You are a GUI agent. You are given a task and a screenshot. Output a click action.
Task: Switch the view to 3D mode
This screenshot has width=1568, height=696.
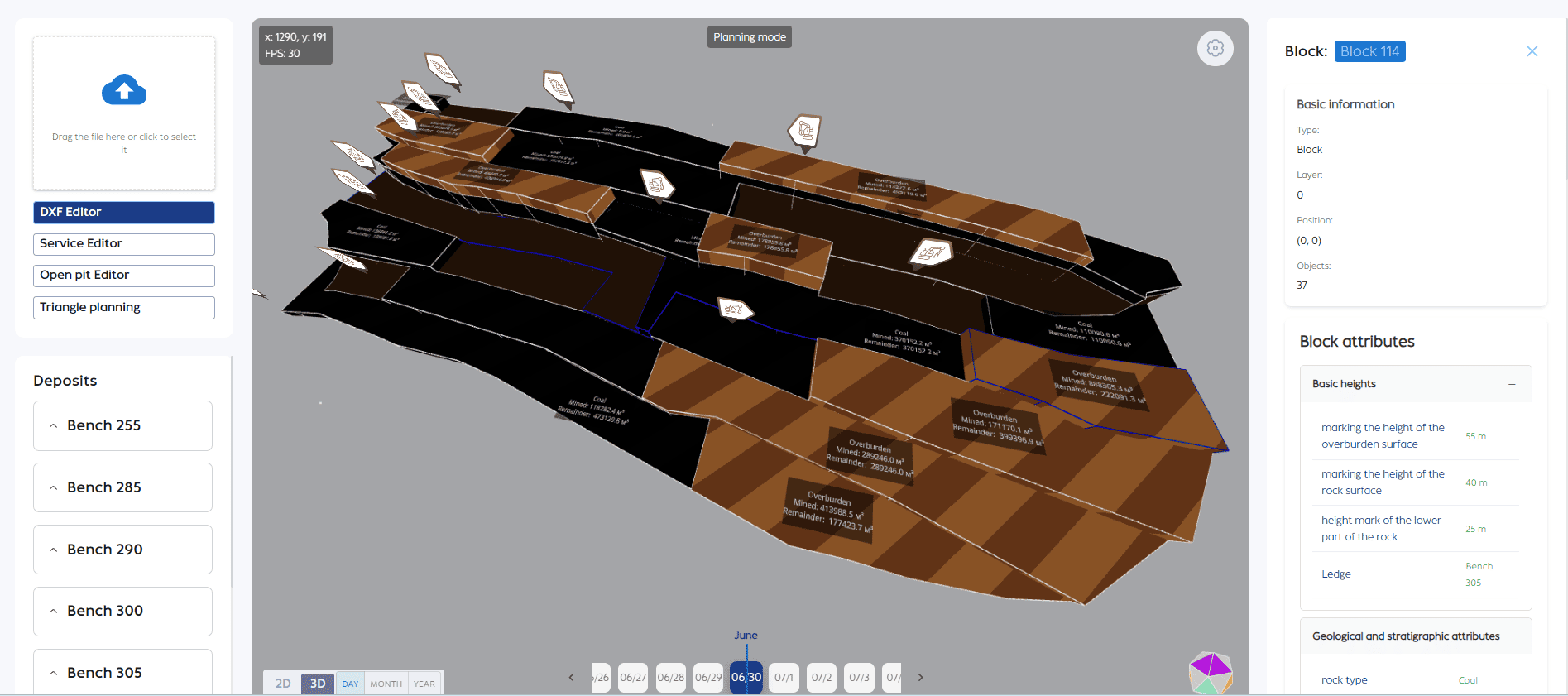(318, 683)
